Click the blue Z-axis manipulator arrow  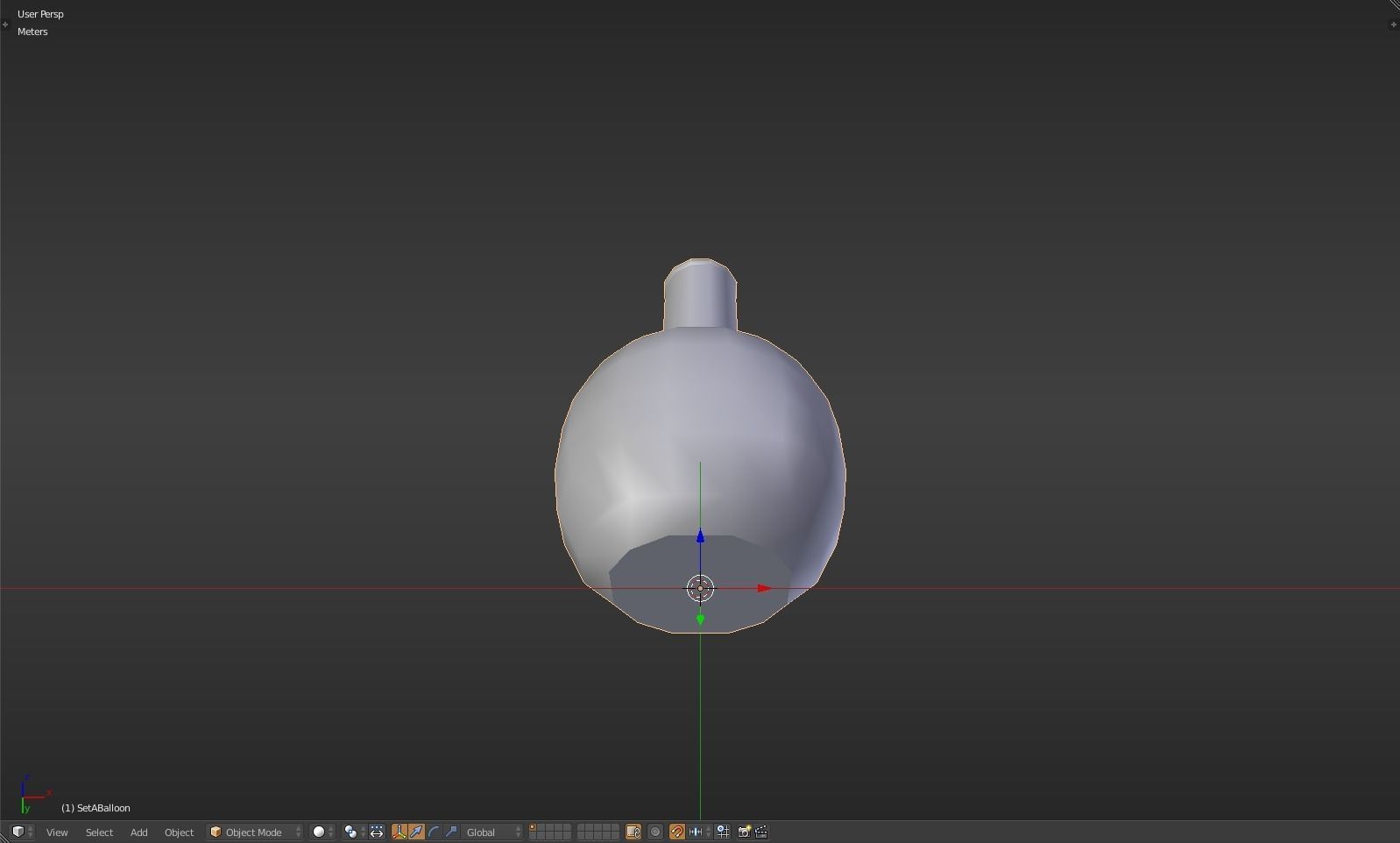tap(700, 536)
